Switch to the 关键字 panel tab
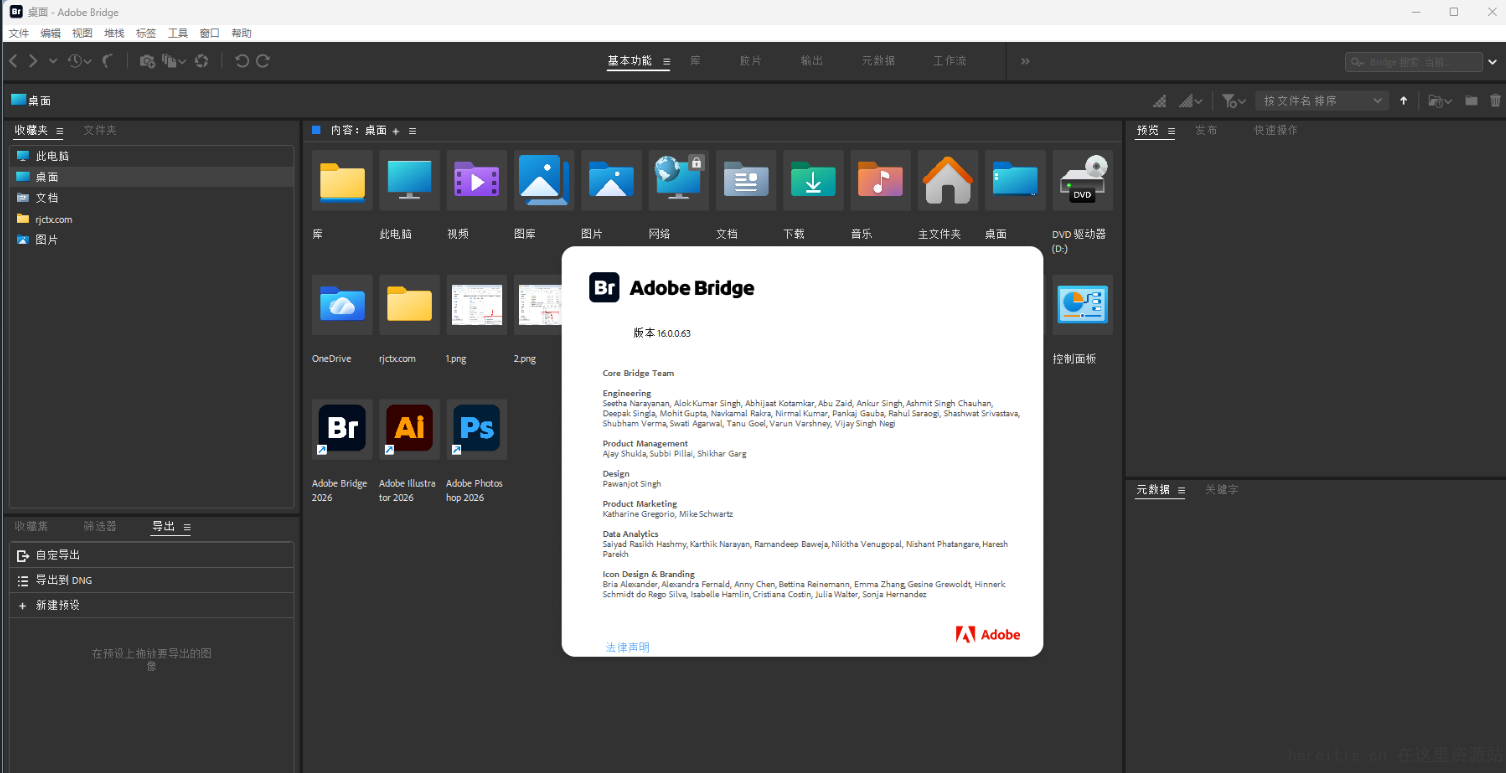1506x773 pixels. pyautogui.click(x=1221, y=490)
